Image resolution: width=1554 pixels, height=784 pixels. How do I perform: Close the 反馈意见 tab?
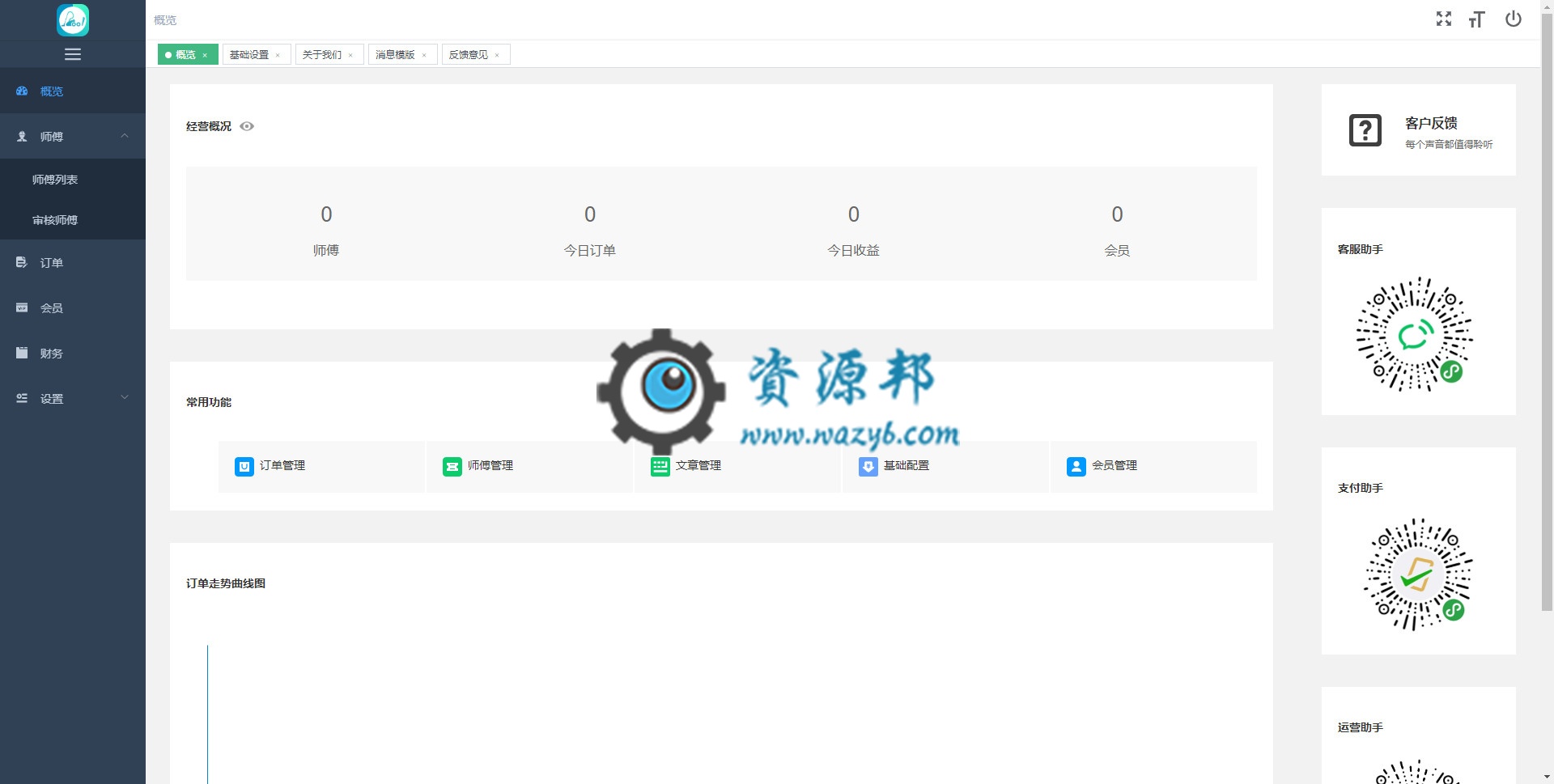497,55
